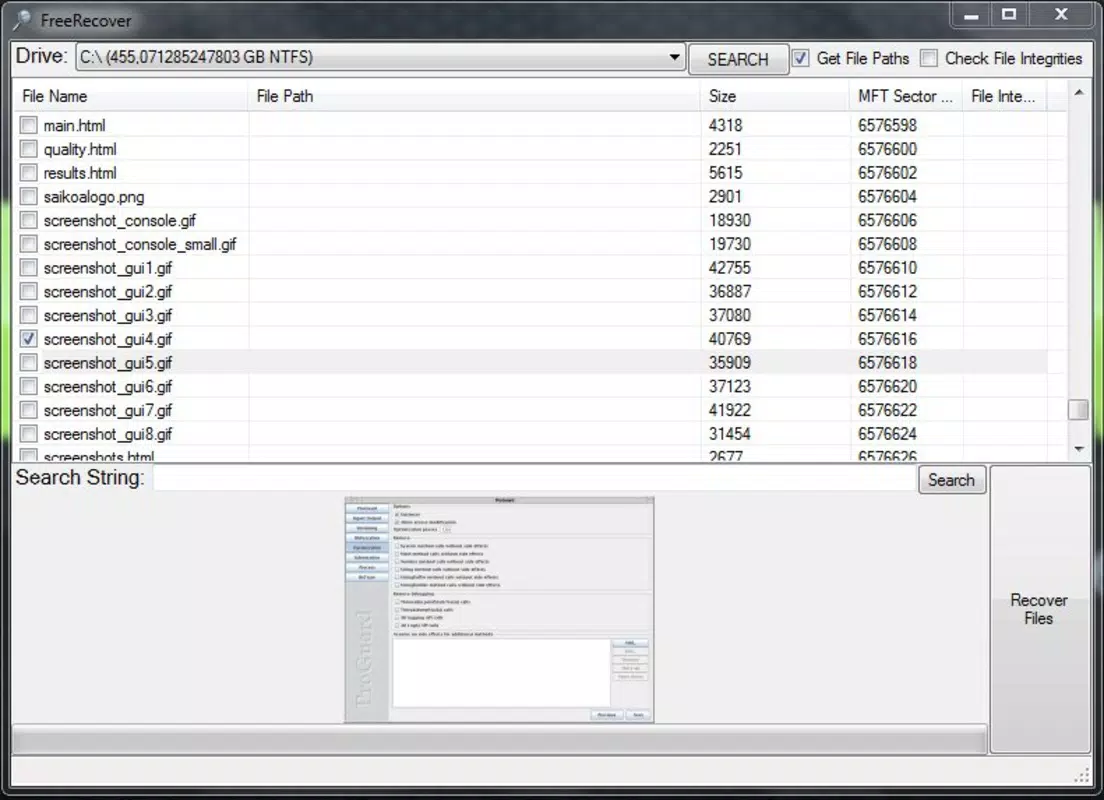Screen dimensions: 1104x800
Task: Click the Search button beside Search String
Action: (x=952, y=480)
